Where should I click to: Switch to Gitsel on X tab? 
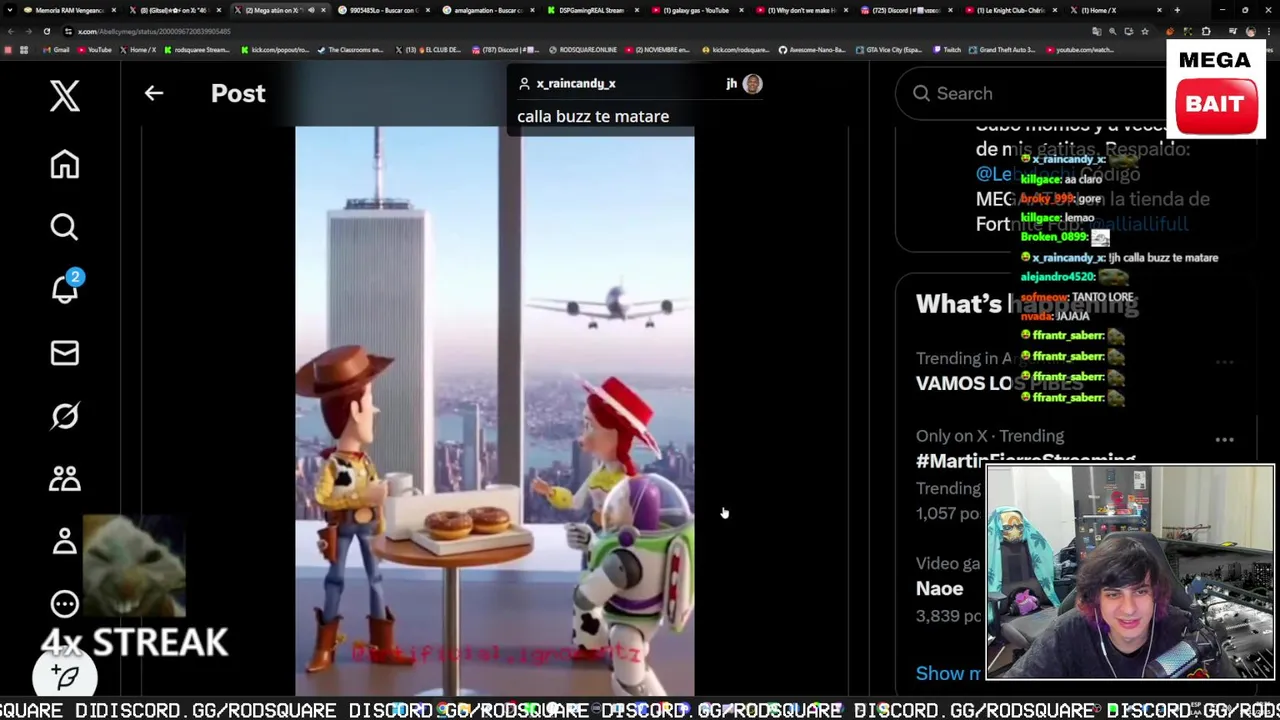coord(173,10)
